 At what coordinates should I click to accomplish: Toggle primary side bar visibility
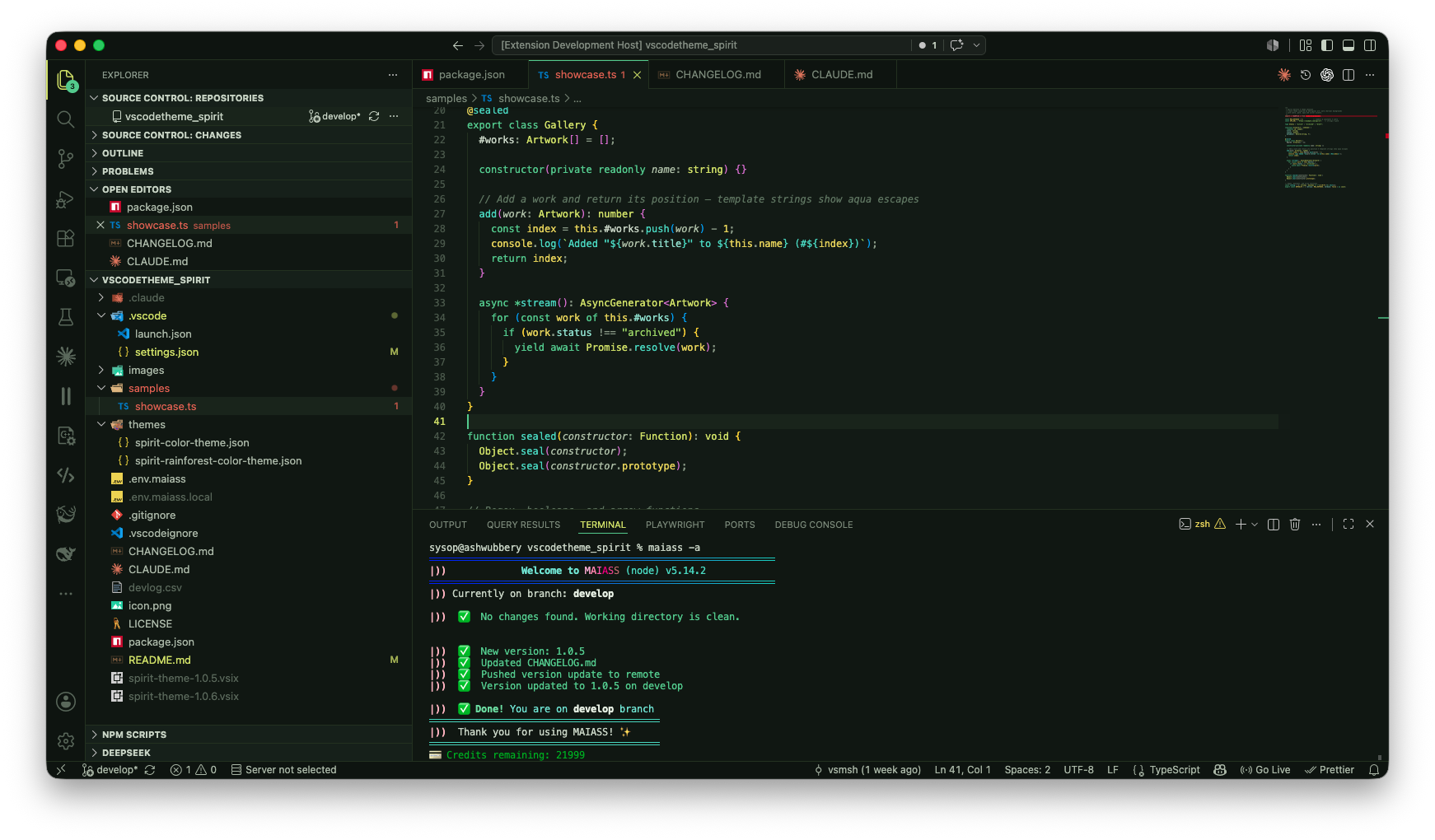click(x=1327, y=45)
